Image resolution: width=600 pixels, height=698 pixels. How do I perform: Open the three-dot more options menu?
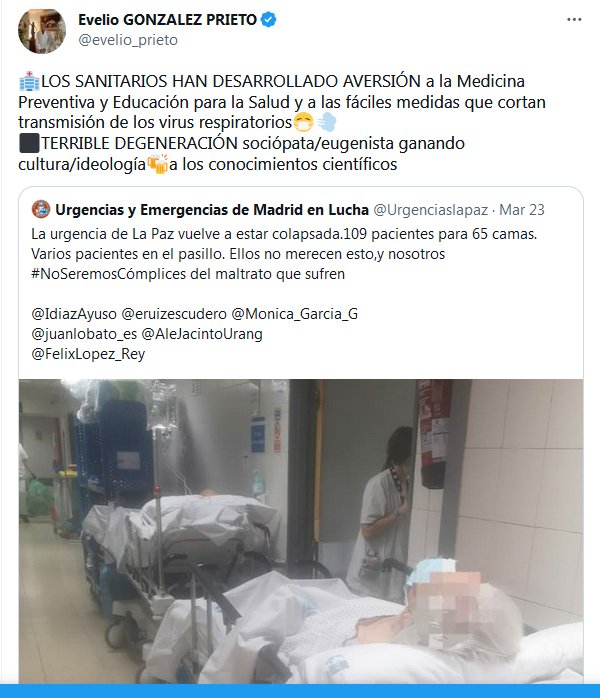pos(574,20)
